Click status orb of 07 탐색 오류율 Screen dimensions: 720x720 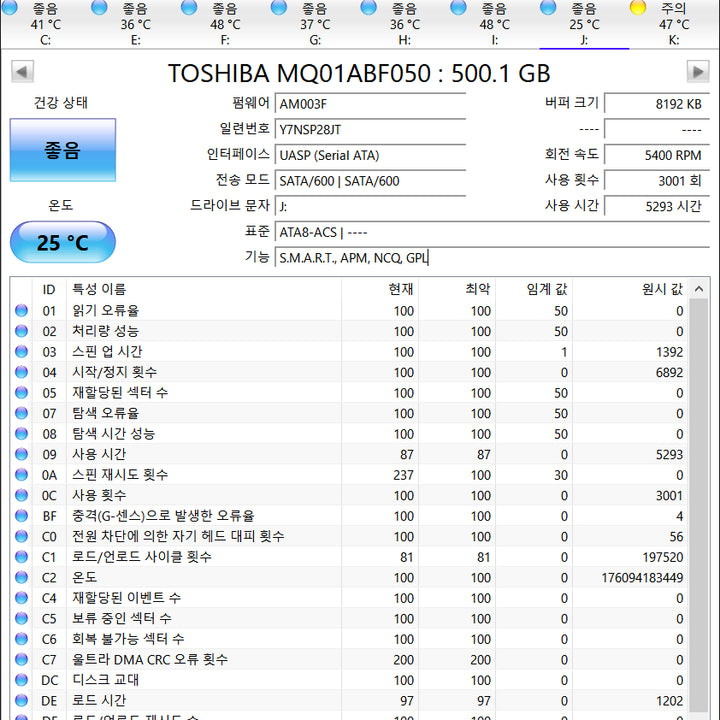tap(22, 413)
